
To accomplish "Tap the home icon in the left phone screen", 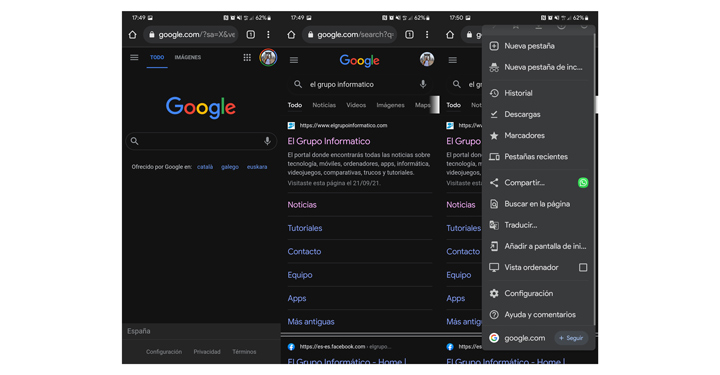I will point(132,35).
